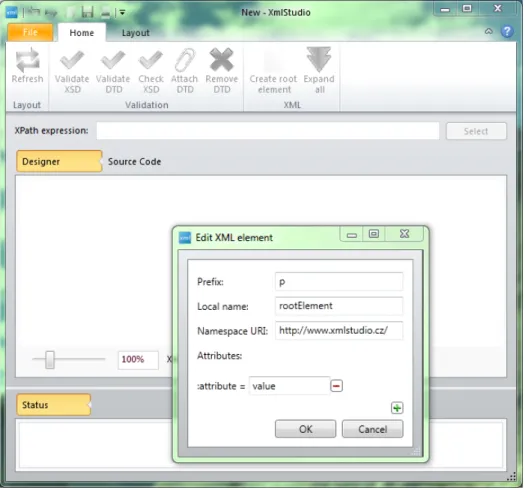Click the Remove DTD cross icon
The image size is (525, 490).
point(222,60)
